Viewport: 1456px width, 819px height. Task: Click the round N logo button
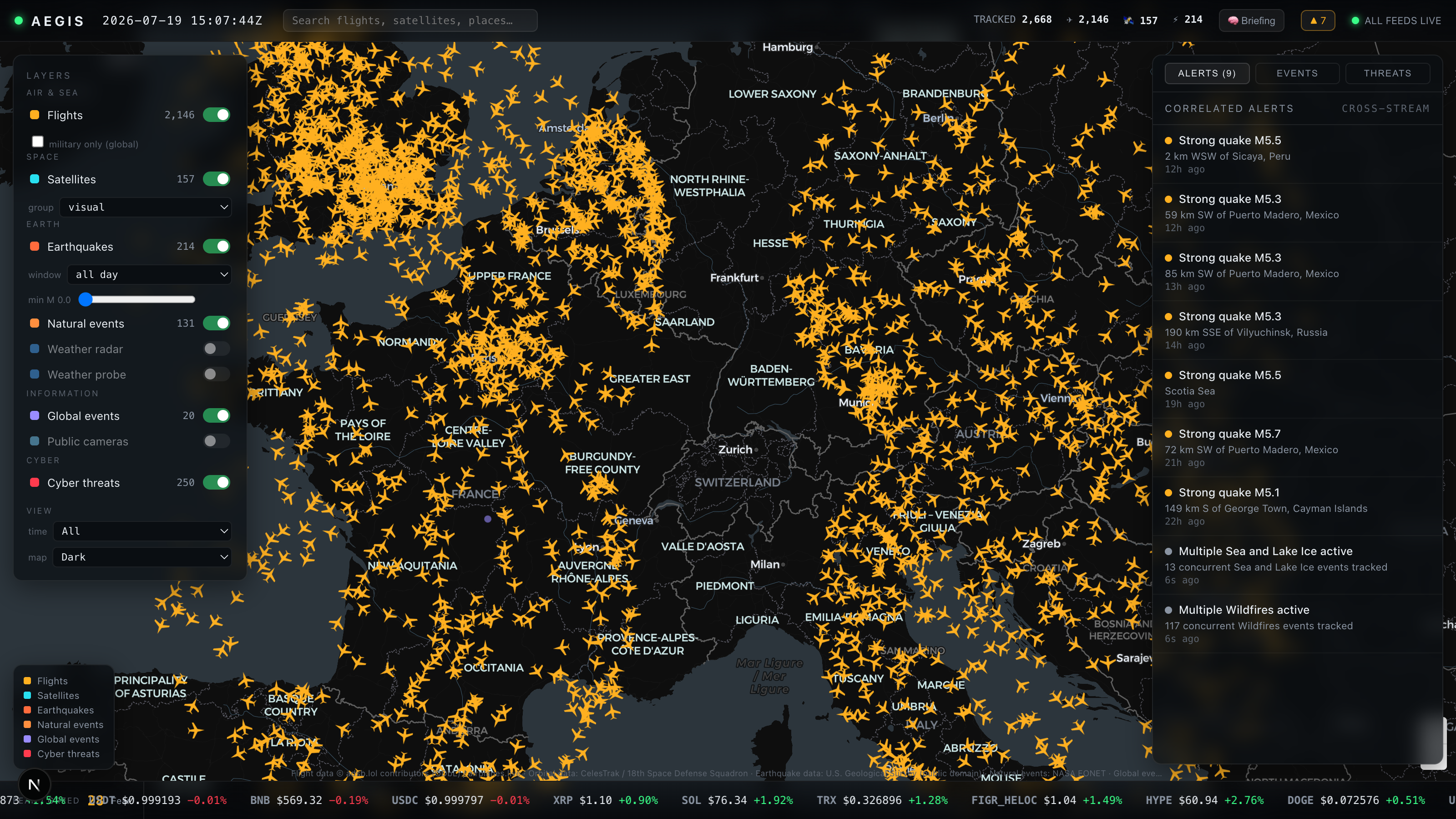click(34, 784)
